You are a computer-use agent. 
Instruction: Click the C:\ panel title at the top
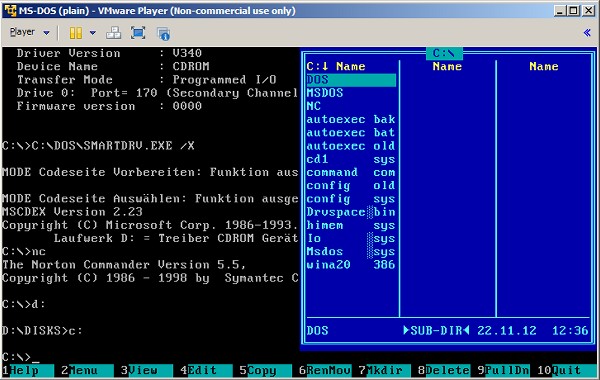444,53
